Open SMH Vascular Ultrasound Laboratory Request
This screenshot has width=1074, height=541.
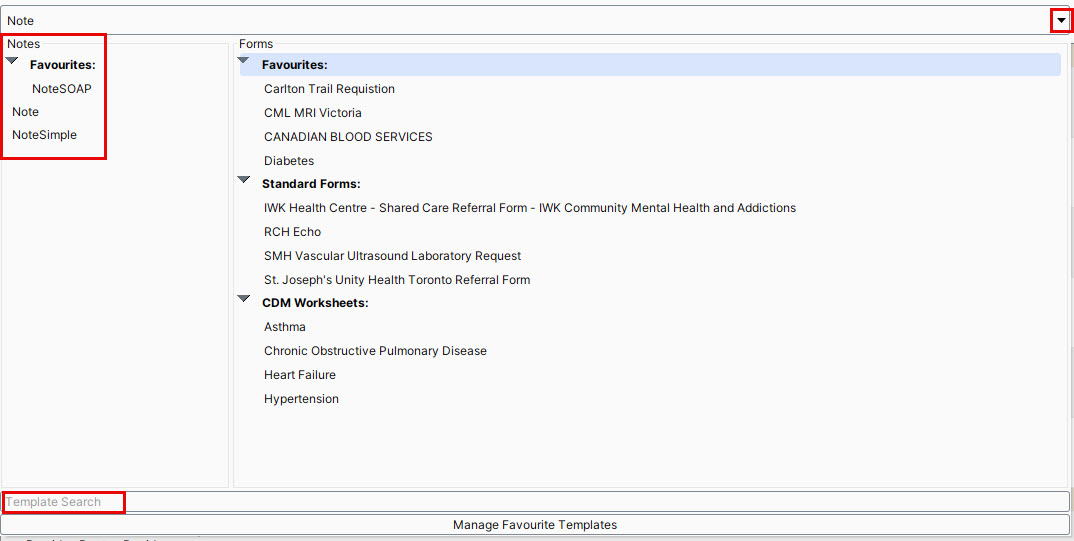[x=392, y=256]
